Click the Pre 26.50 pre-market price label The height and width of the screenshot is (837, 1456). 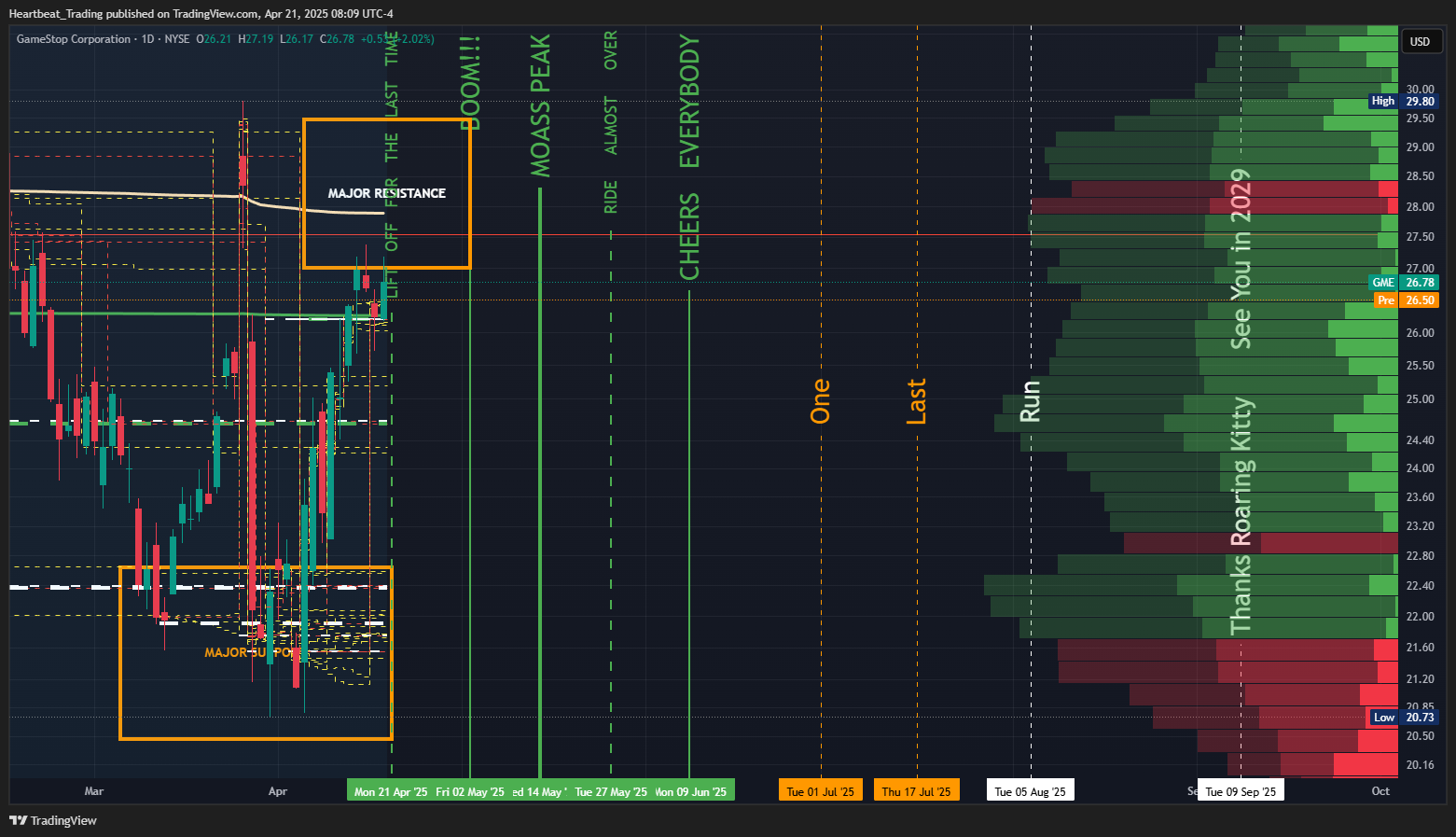click(1406, 300)
